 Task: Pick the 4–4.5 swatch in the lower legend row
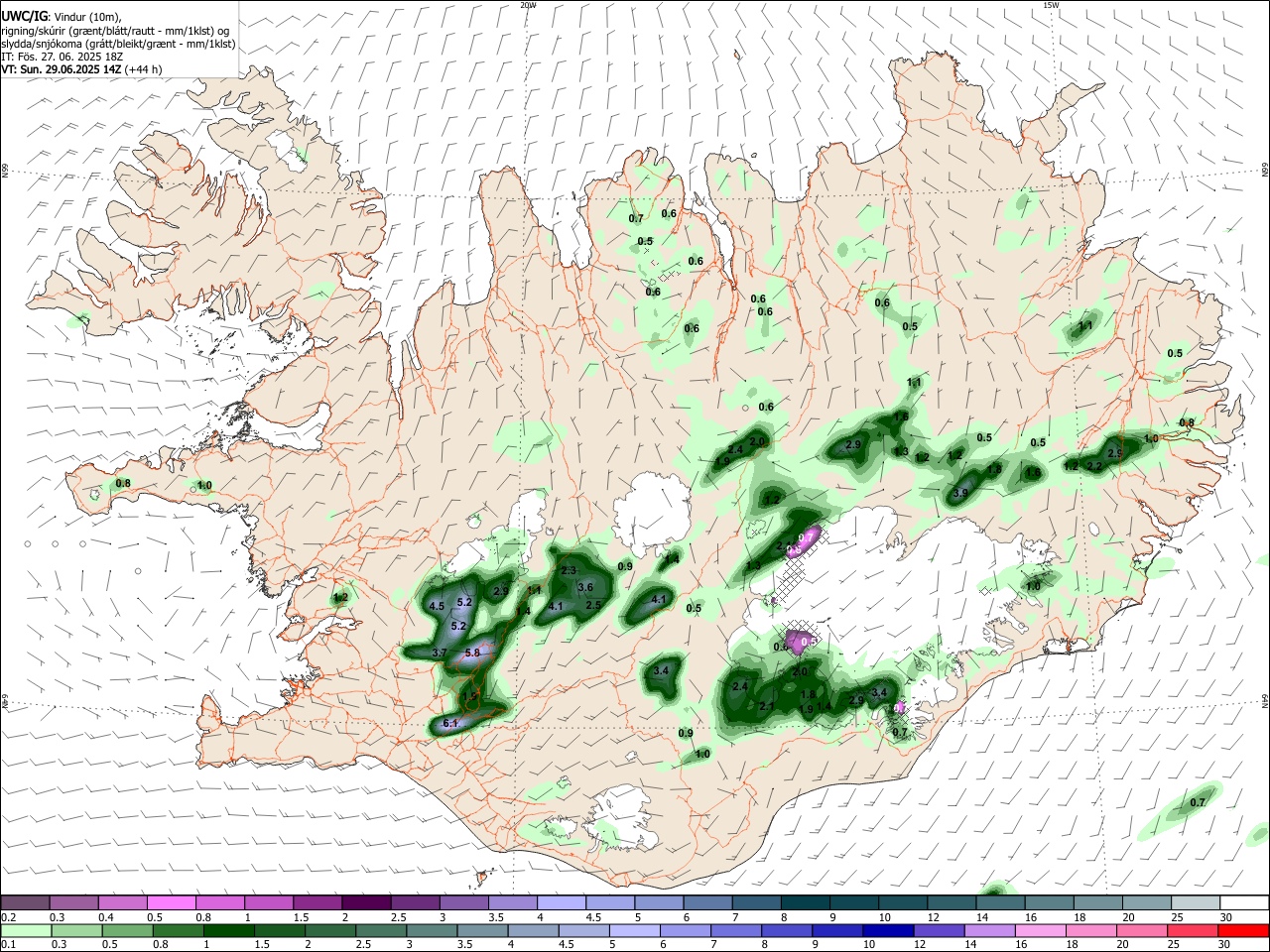coord(534,930)
